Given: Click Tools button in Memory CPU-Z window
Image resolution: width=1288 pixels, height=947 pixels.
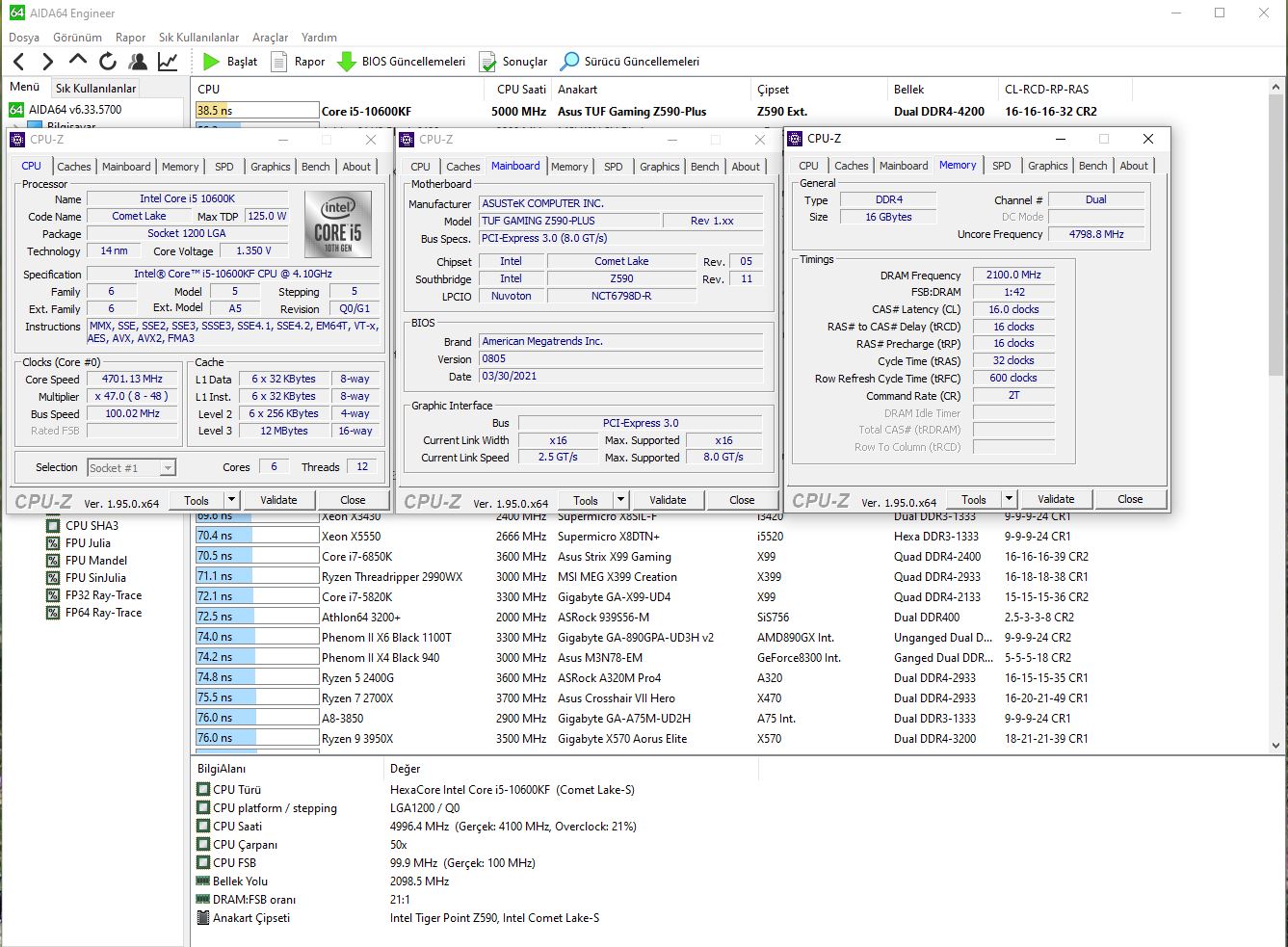Looking at the screenshot, I should pyautogui.click(x=974, y=499).
